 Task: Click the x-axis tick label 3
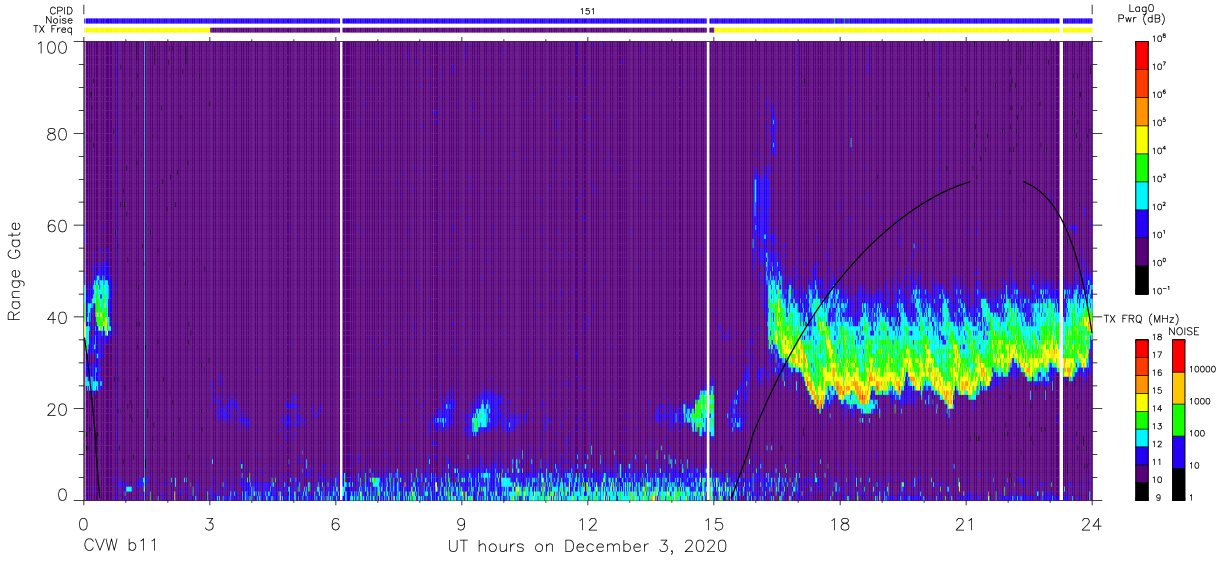210,522
